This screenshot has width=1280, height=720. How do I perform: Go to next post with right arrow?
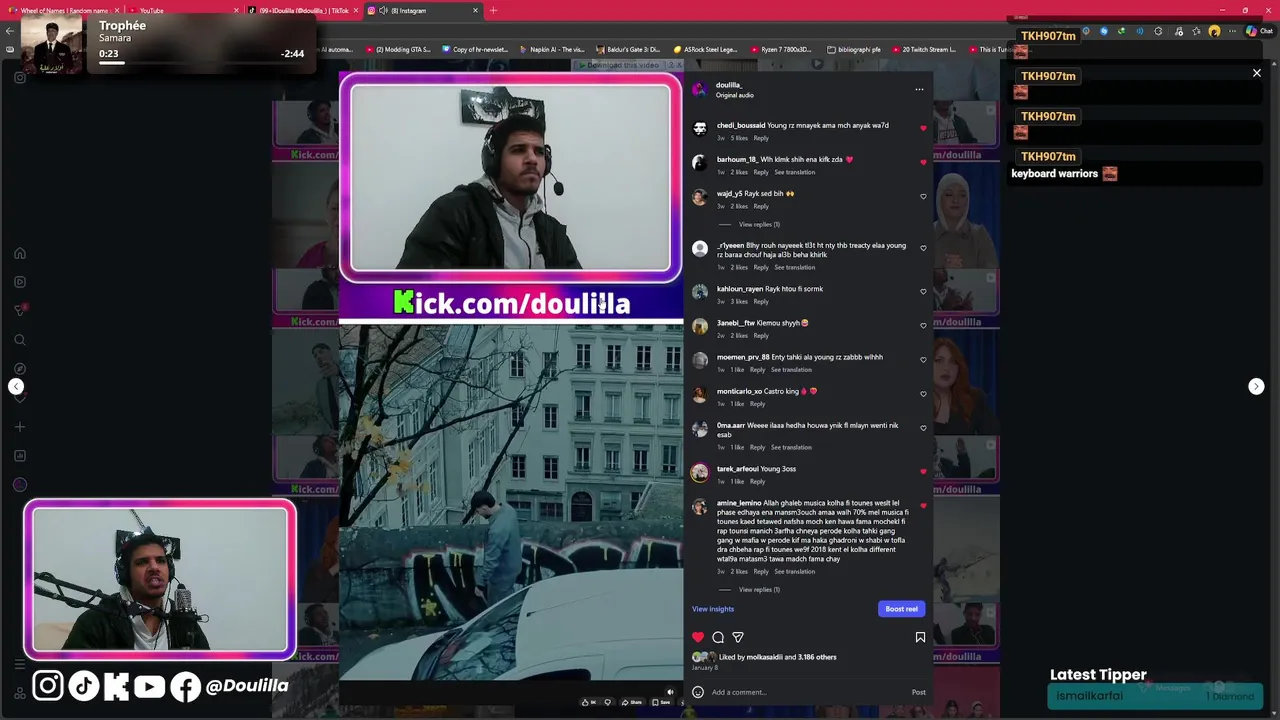[1256, 386]
